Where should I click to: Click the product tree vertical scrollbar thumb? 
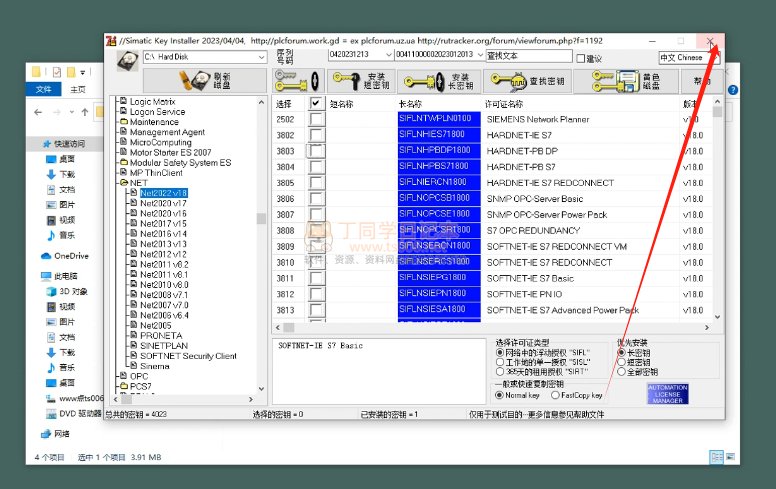(262, 219)
